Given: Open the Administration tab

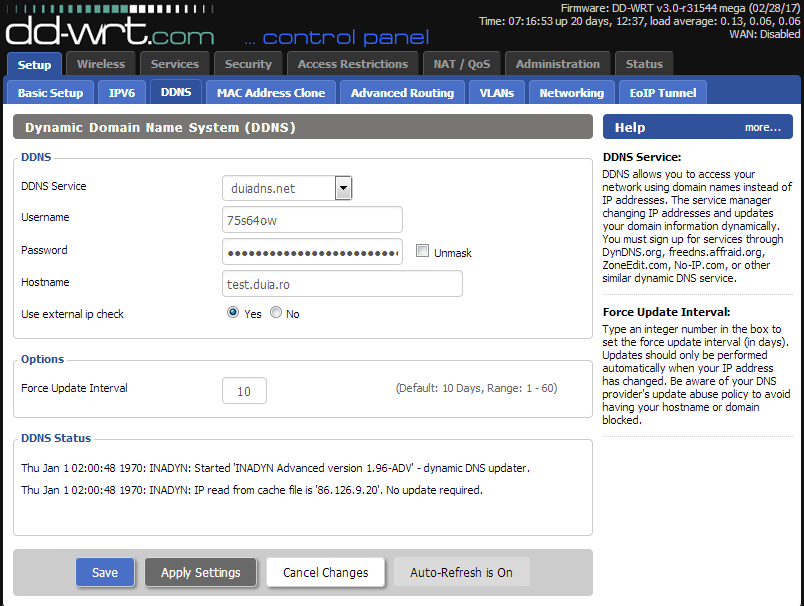Looking at the screenshot, I should (557, 64).
